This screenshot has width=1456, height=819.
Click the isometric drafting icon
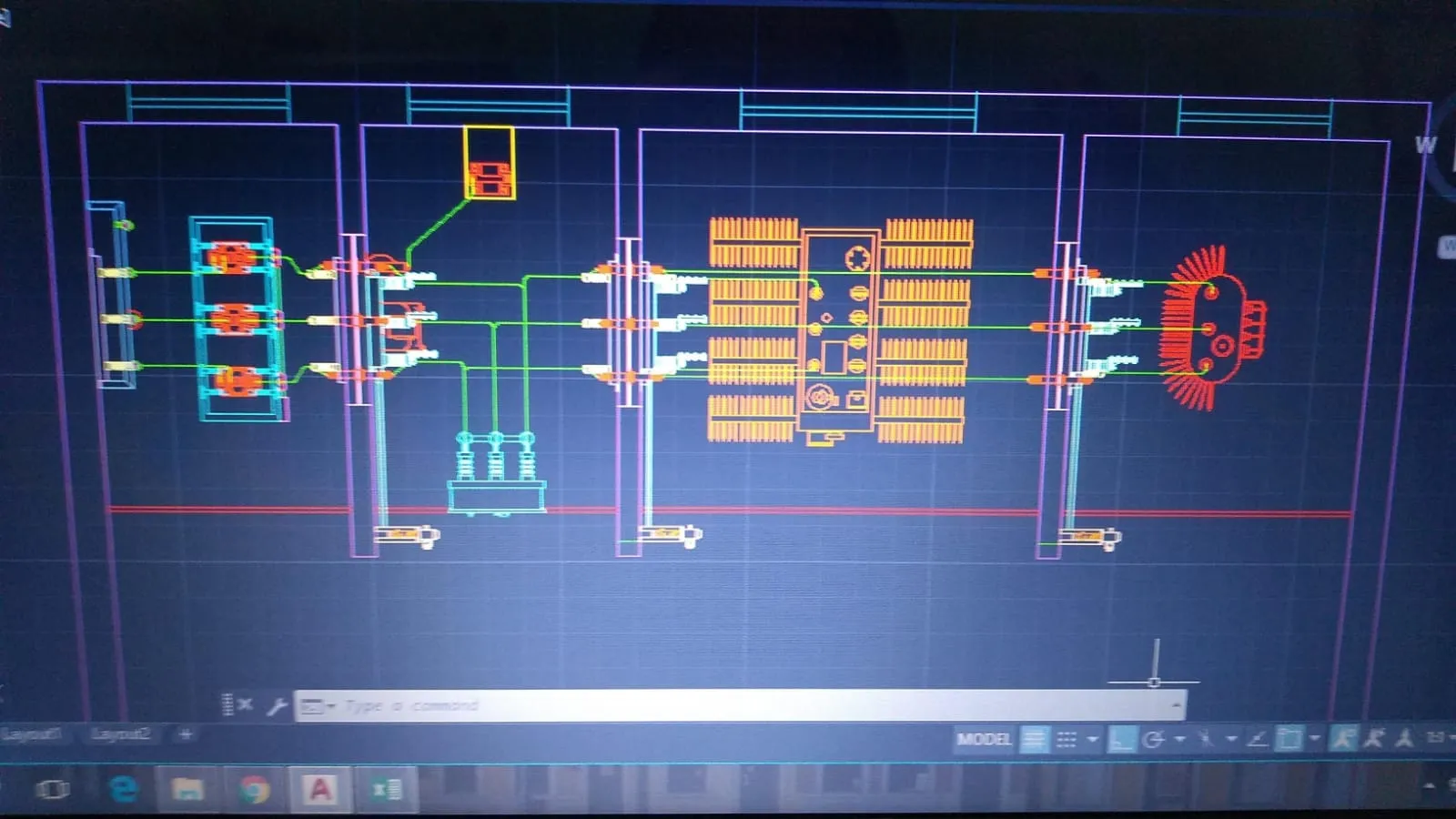click(x=1206, y=739)
